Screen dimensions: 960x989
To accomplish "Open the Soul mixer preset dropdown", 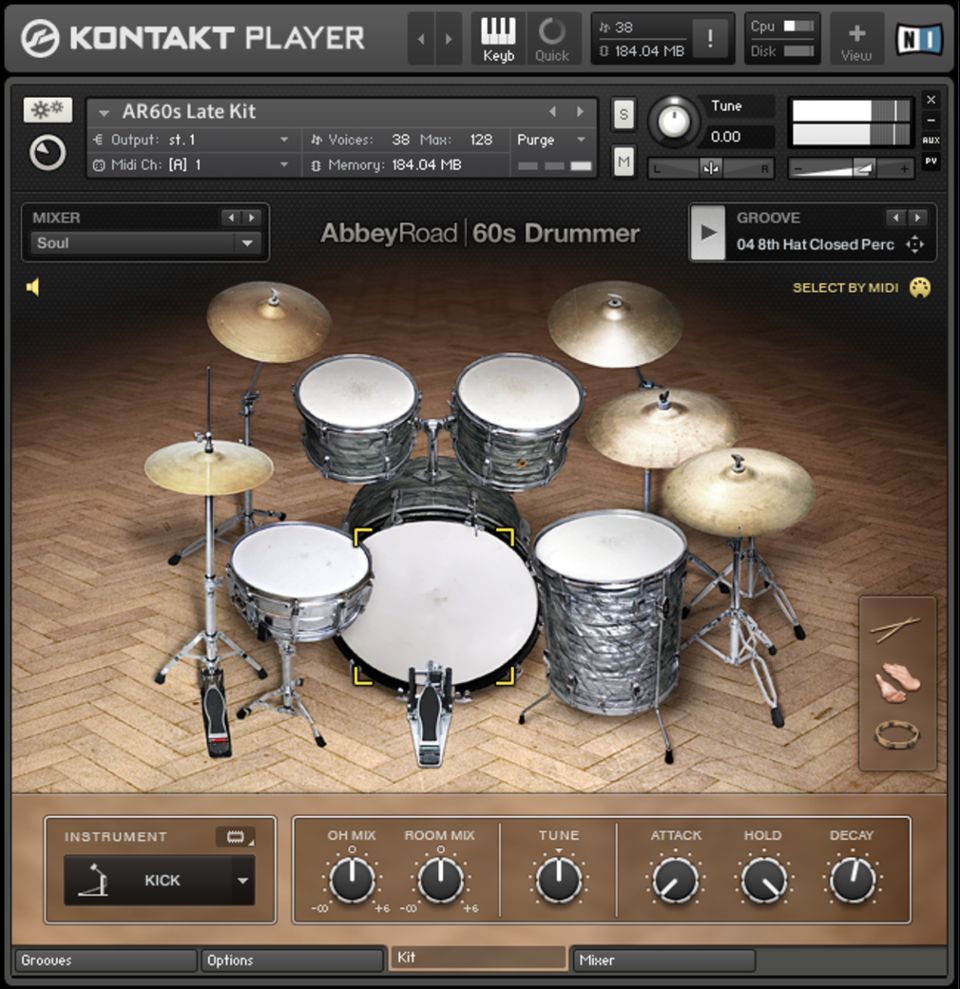I will pyautogui.click(x=246, y=243).
